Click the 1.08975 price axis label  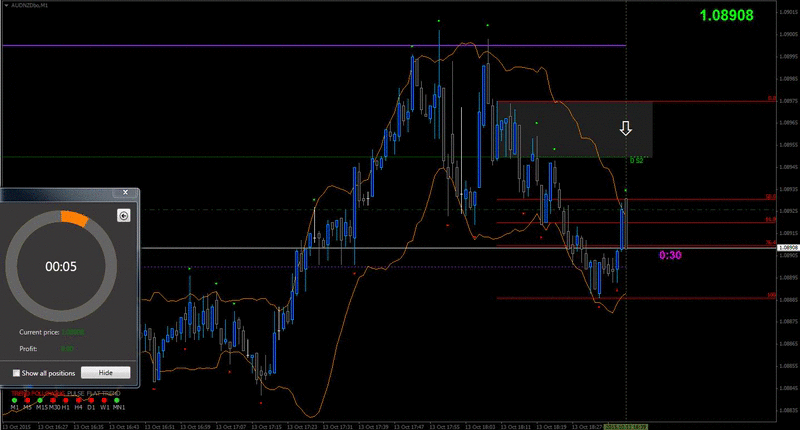[788, 100]
